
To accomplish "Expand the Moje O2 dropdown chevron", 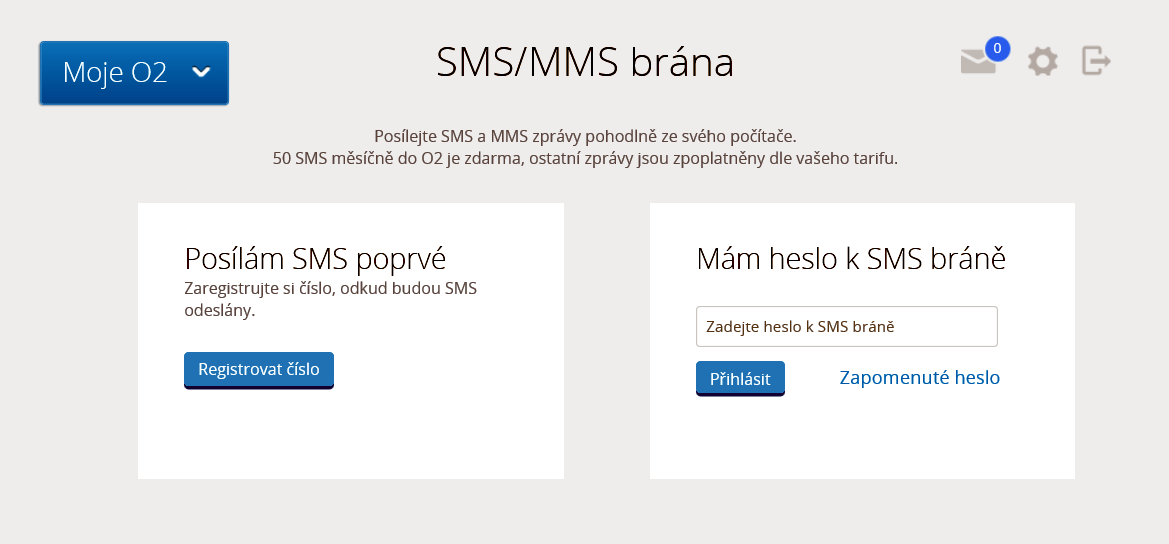I will 201,72.
